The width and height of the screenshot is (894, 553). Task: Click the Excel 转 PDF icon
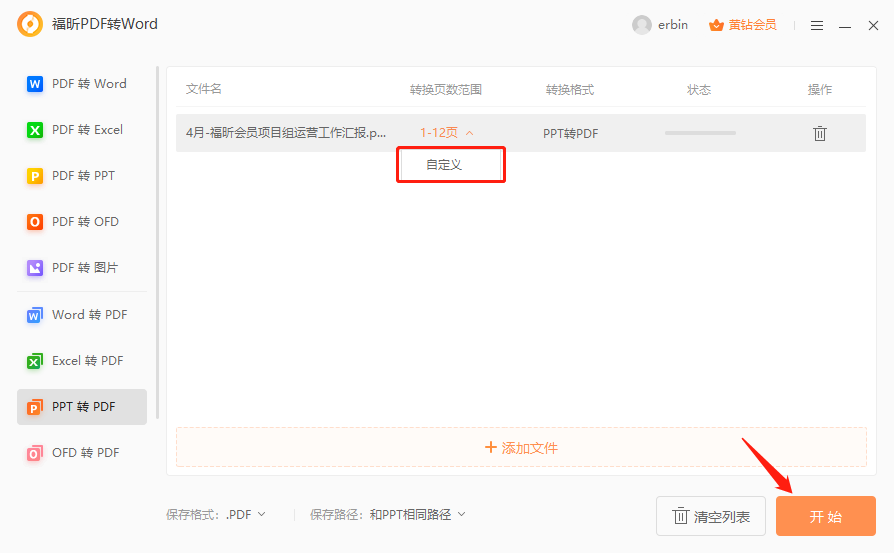click(x=35, y=361)
